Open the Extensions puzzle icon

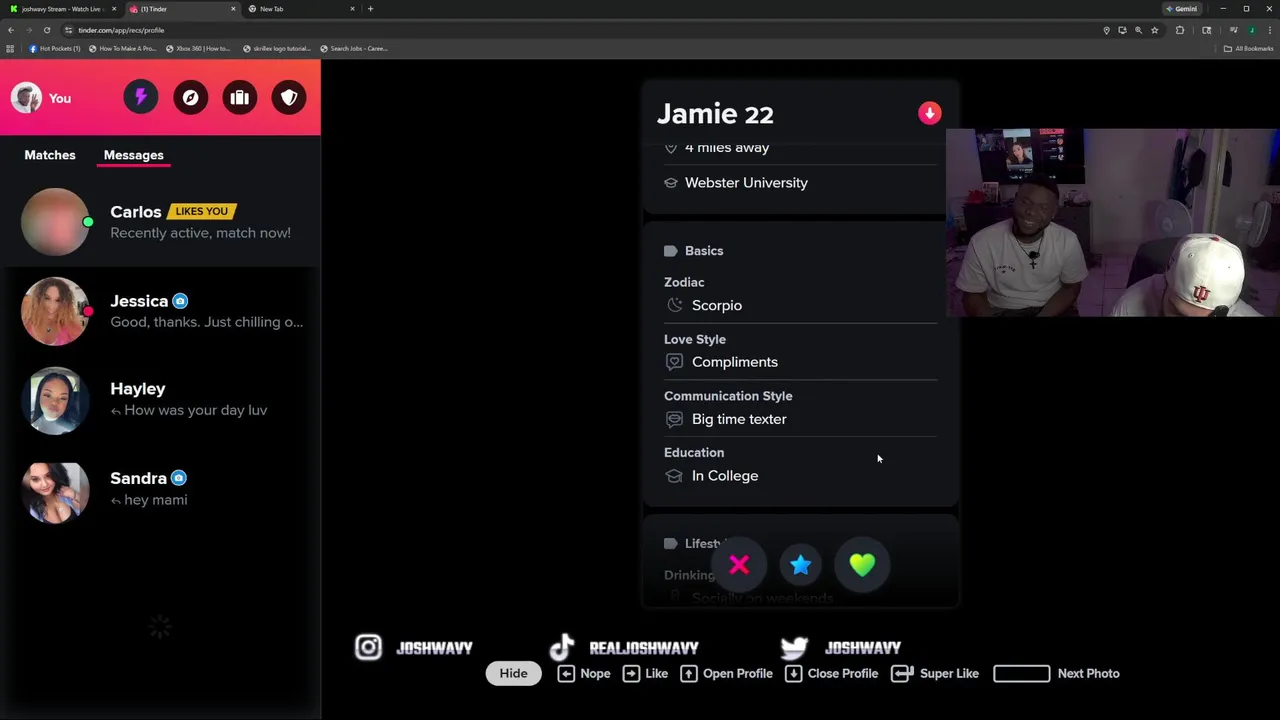[1180, 30]
